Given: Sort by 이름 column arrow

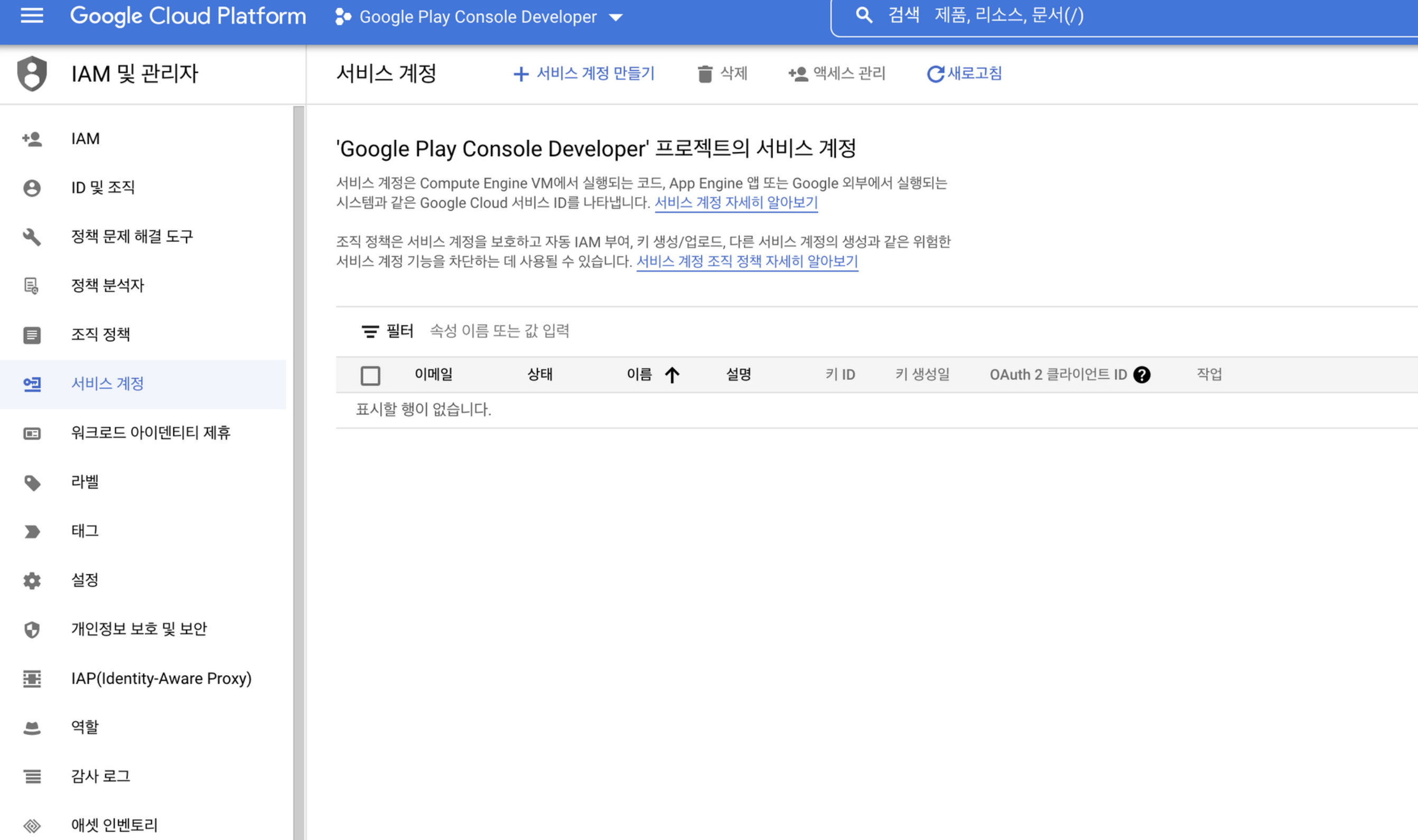Looking at the screenshot, I should point(672,375).
